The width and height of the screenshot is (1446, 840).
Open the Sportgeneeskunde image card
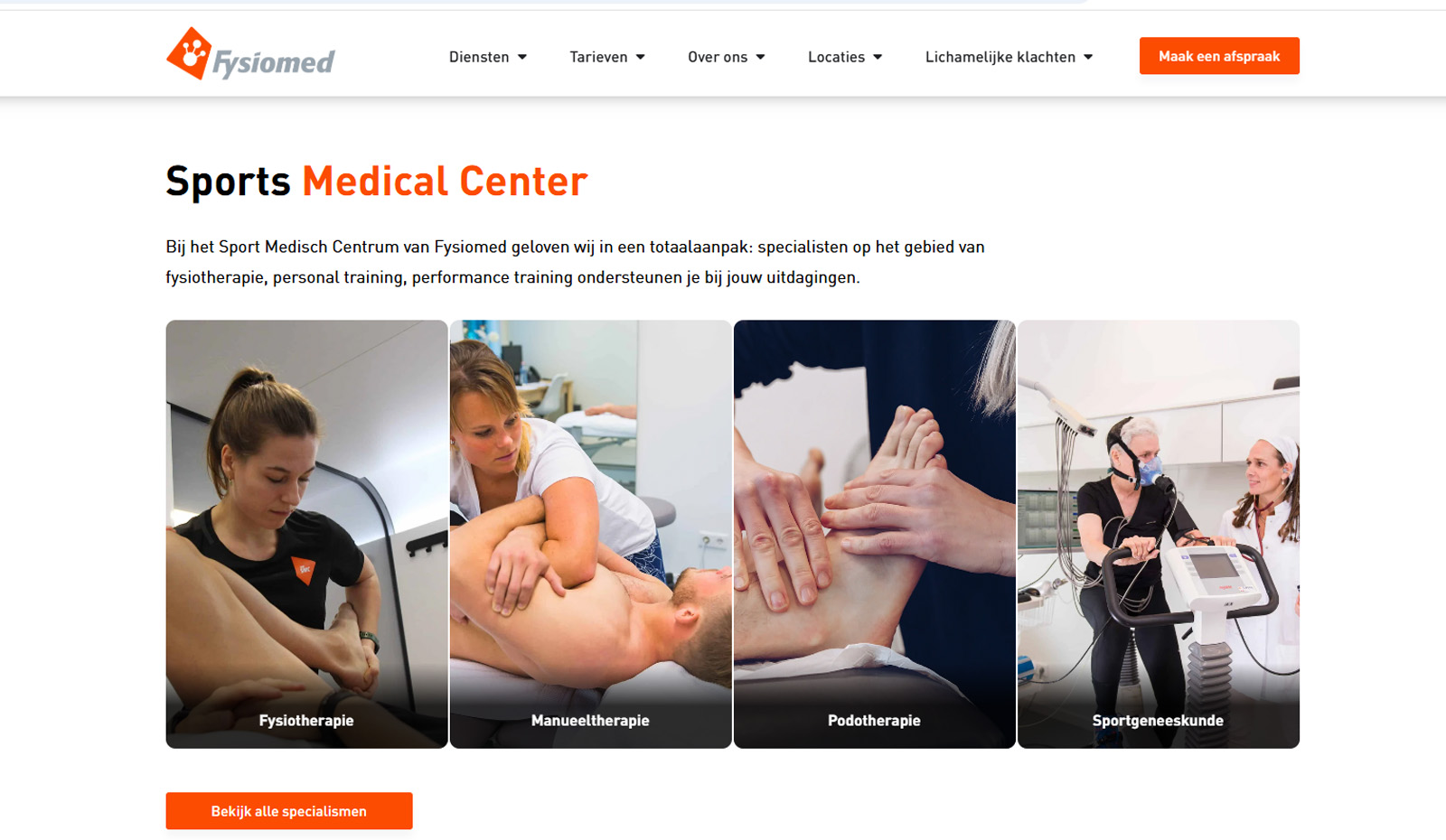pyautogui.click(x=1159, y=534)
